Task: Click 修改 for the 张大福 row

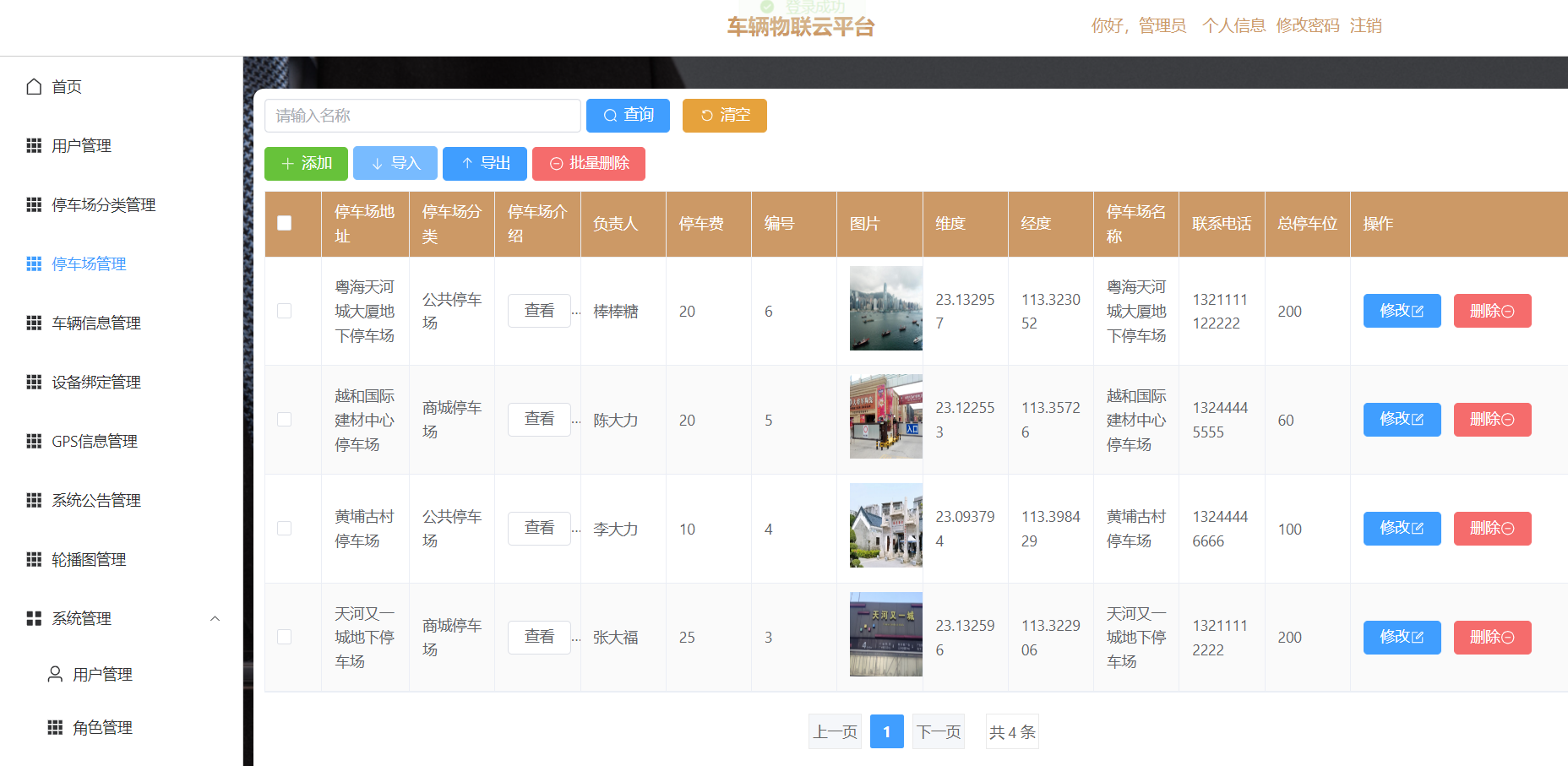Action: [x=1402, y=638]
